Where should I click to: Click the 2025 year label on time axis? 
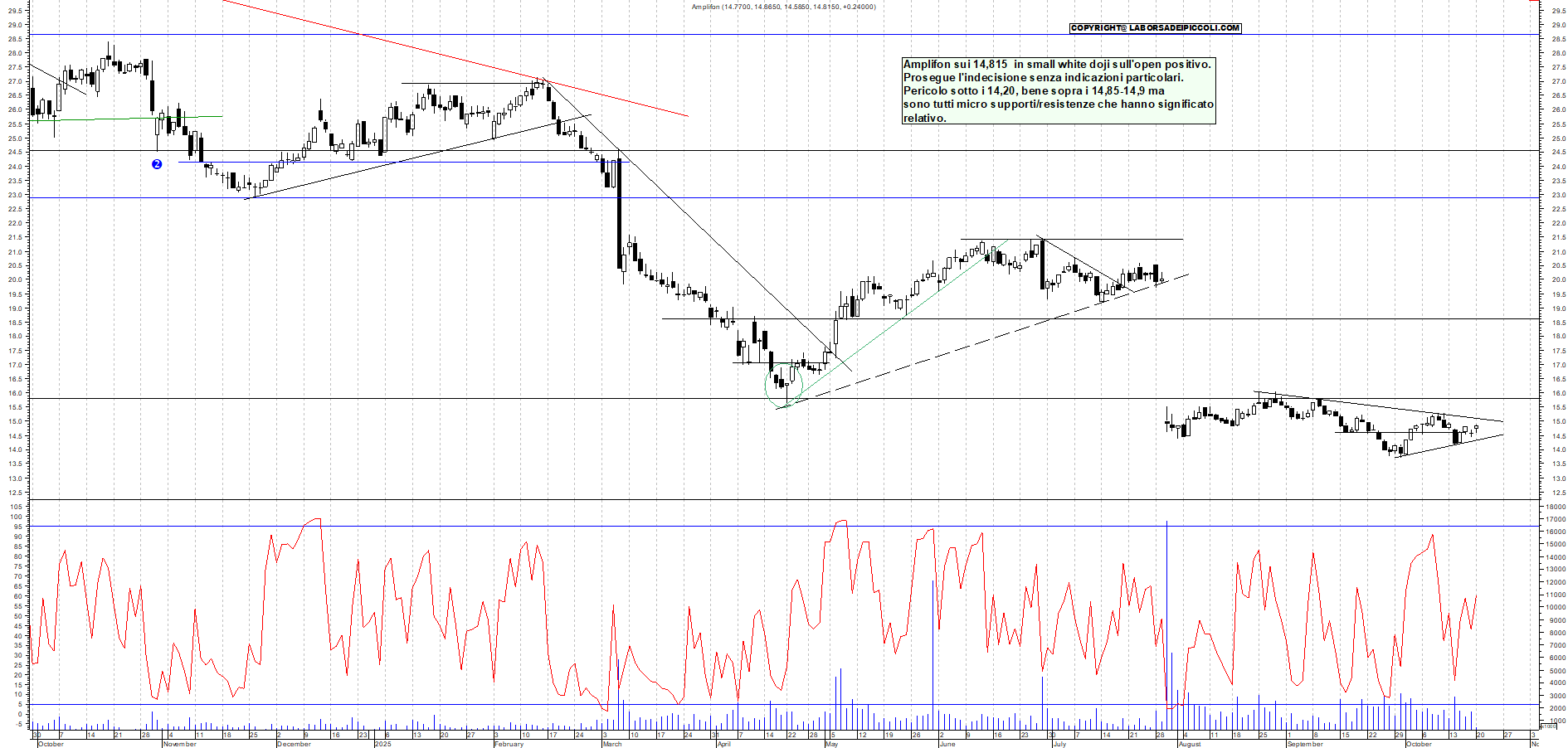click(382, 744)
